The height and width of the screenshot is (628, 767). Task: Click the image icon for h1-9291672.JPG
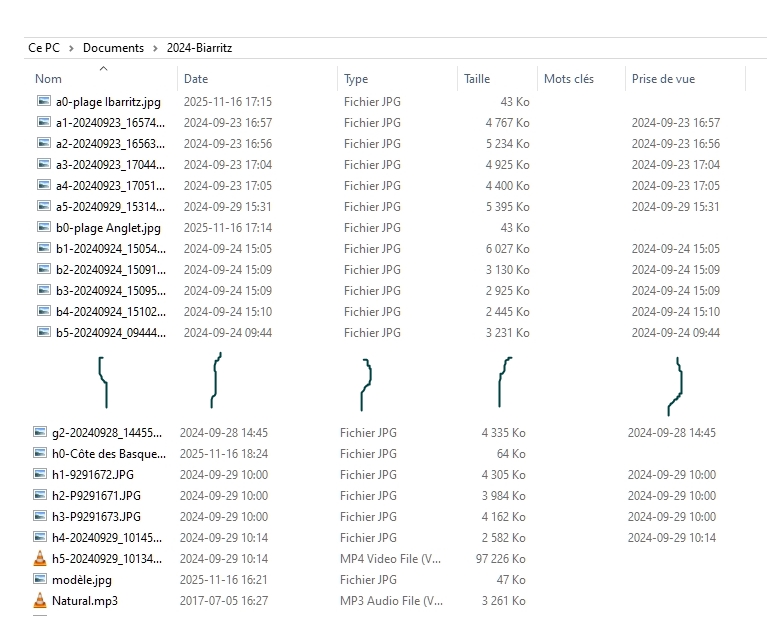(x=40, y=475)
